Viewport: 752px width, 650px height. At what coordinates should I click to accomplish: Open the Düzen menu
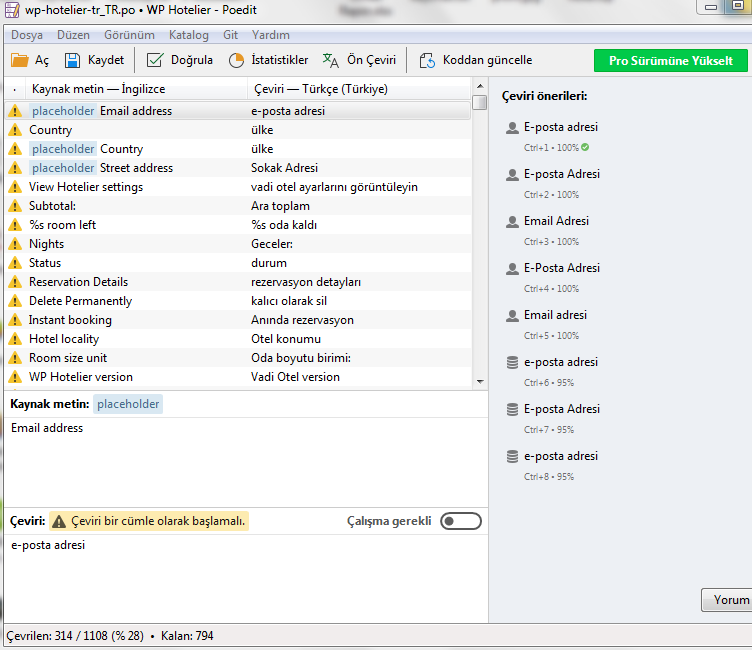coord(73,35)
